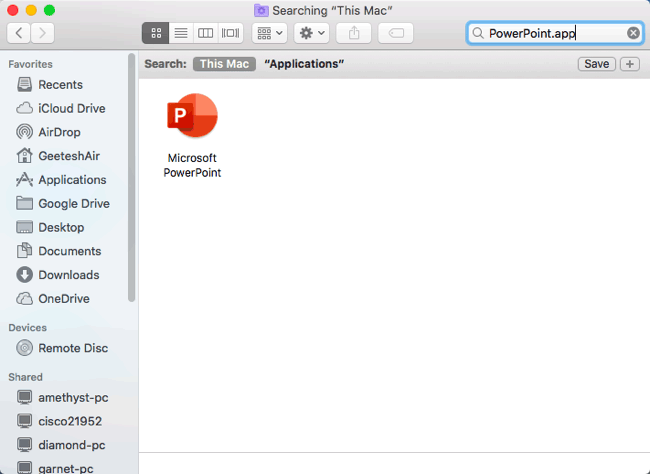Click the Devices section header
The width and height of the screenshot is (650, 474).
[27, 328]
